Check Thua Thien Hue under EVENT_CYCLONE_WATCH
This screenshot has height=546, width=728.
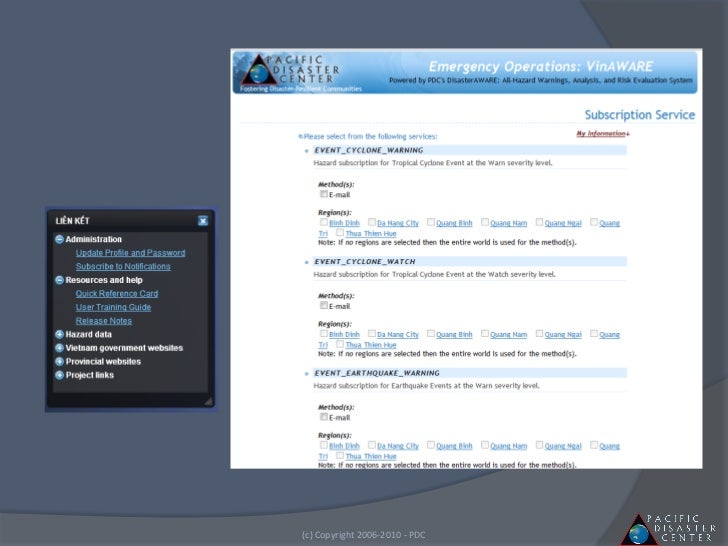click(340, 344)
